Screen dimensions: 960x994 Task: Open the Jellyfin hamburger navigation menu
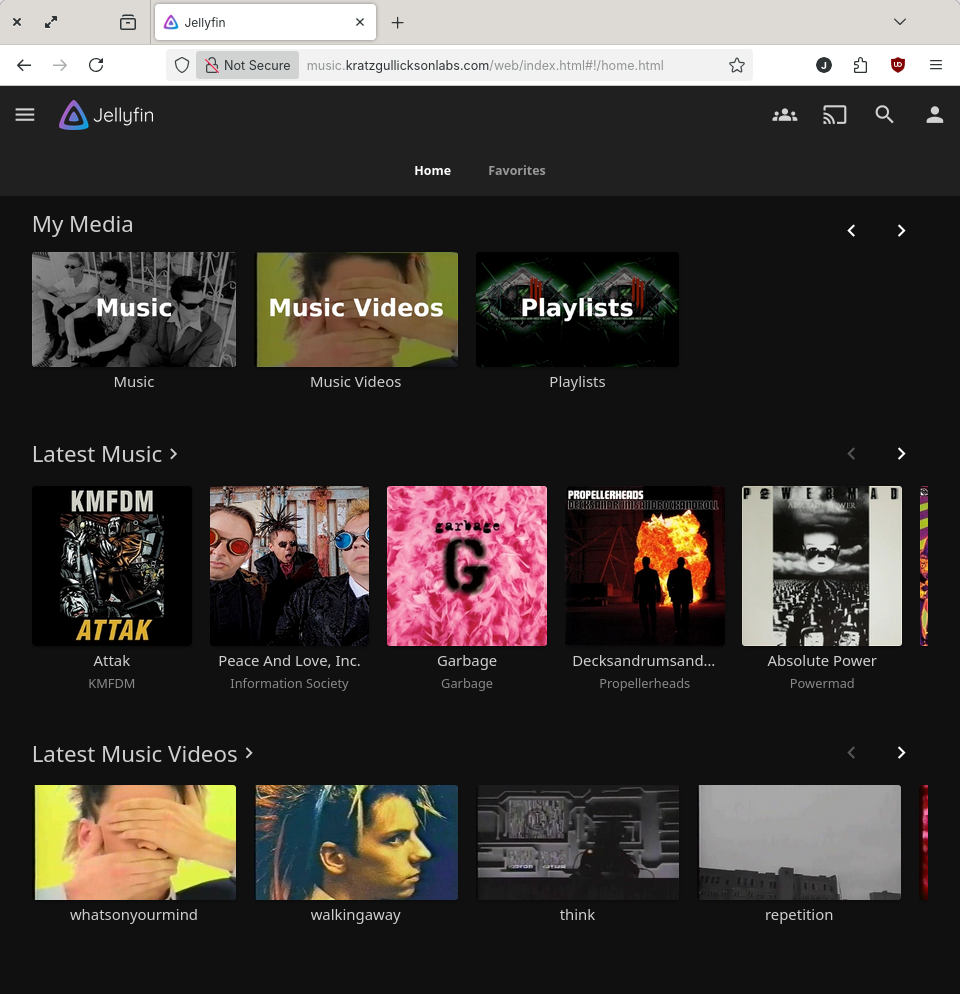[25, 115]
